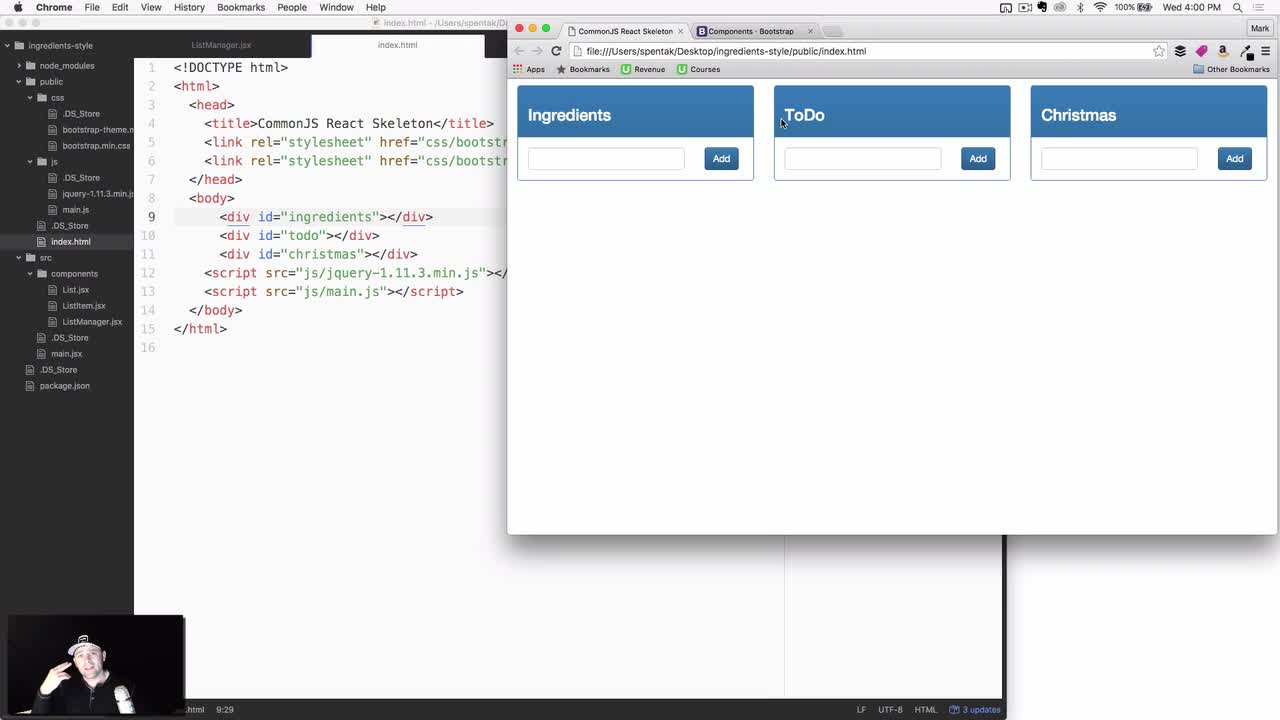Close the CommonJS React Skeleton tab
Image resolution: width=1280 pixels, height=720 pixels.
[x=680, y=31]
